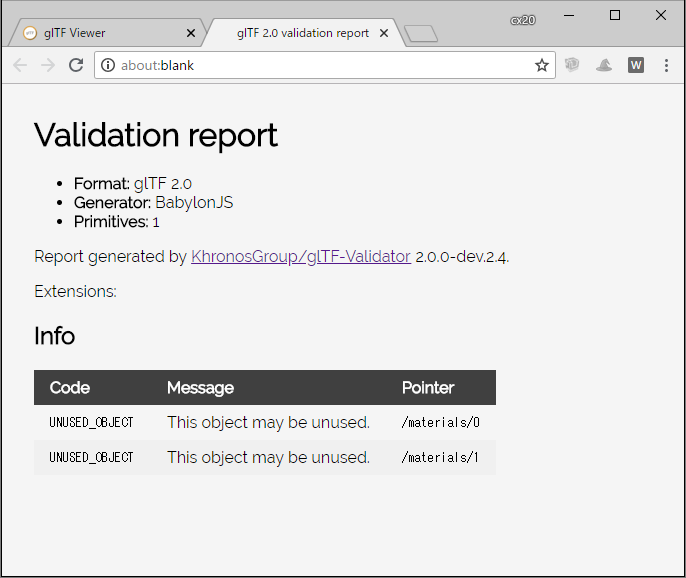The height and width of the screenshot is (578, 686).
Task: Click the about:blank address bar
Action: (325, 65)
